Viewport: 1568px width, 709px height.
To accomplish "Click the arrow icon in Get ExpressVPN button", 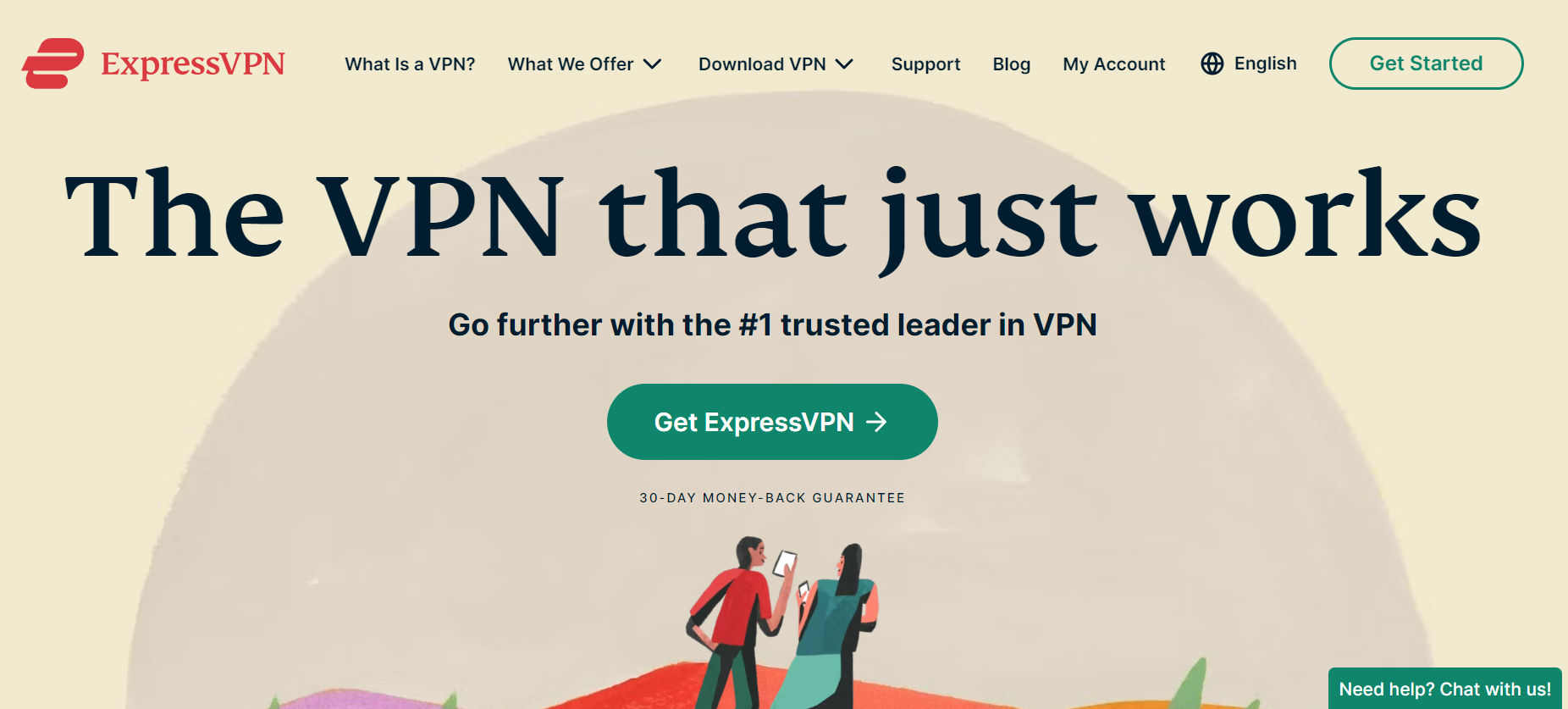I will 877,422.
